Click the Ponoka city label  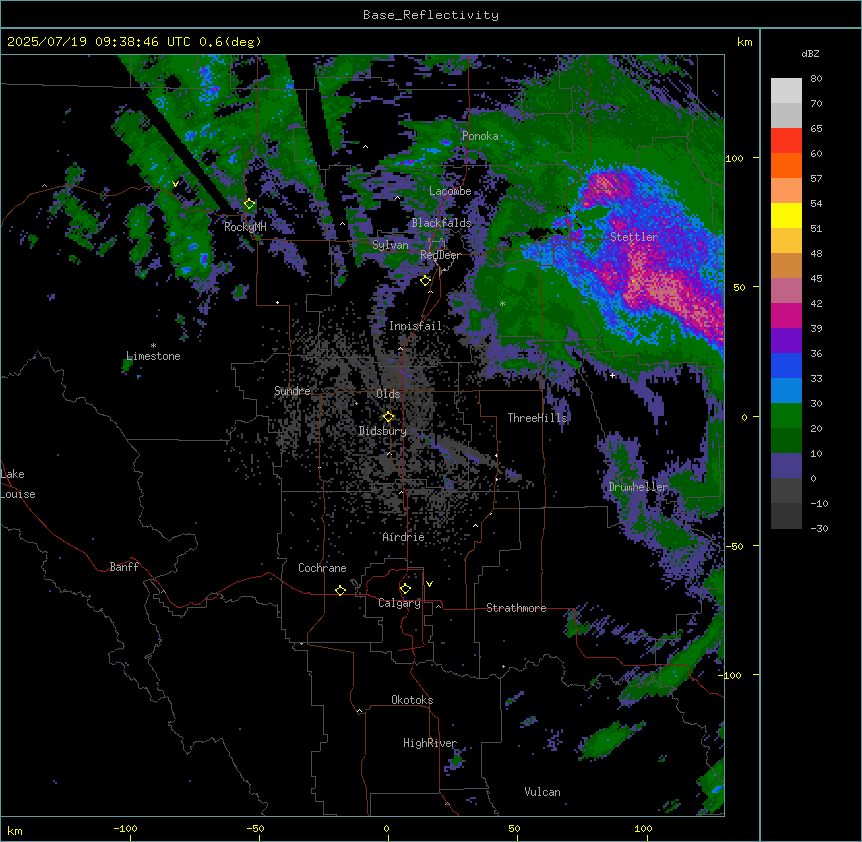[x=480, y=136]
